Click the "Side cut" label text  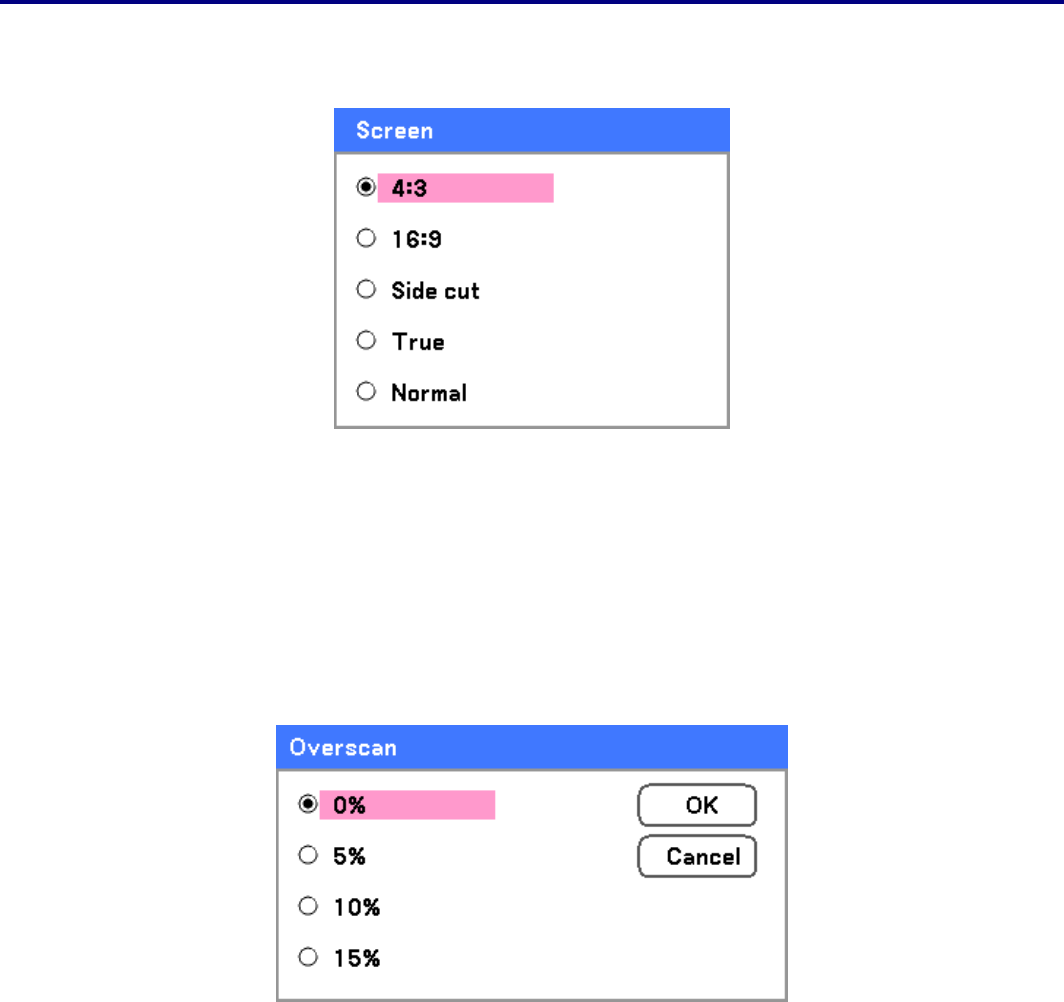pyautogui.click(x=435, y=291)
